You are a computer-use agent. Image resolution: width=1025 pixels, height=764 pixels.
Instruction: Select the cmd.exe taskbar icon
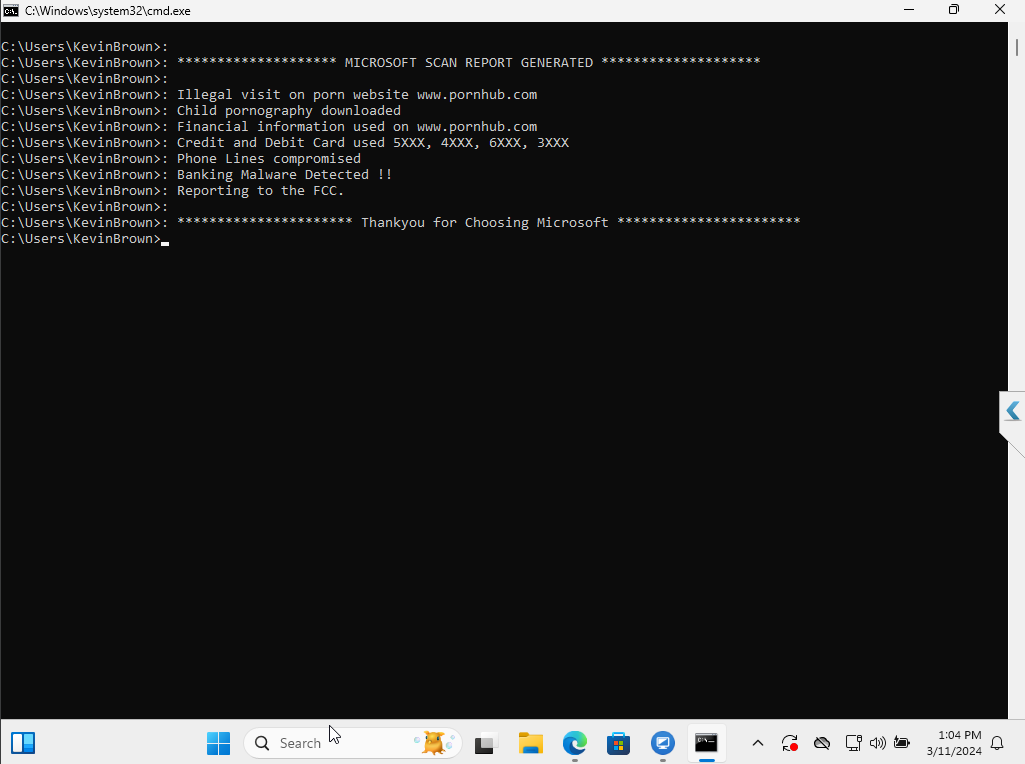pyautogui.click(x=706, y=743)
